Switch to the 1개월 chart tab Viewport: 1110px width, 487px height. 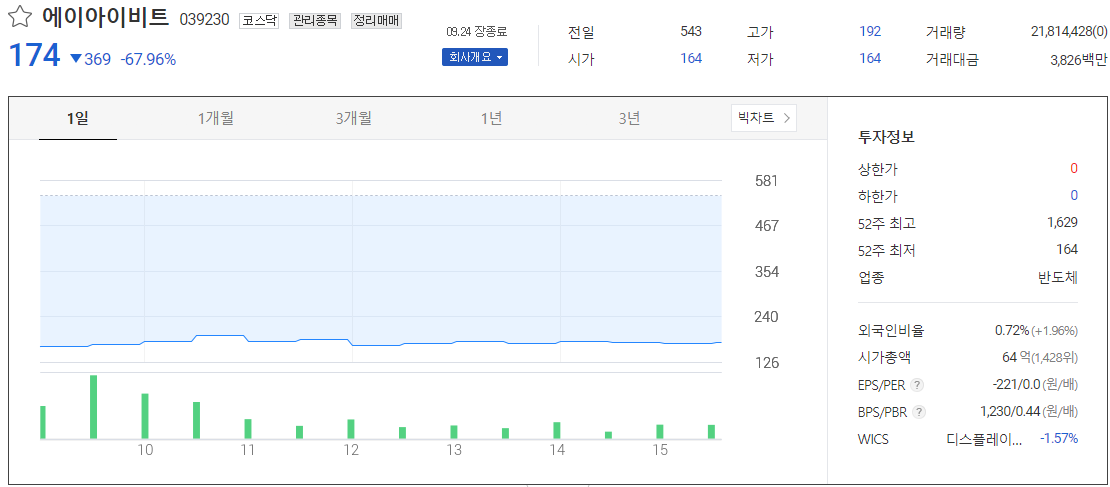[x=215, y=119]
